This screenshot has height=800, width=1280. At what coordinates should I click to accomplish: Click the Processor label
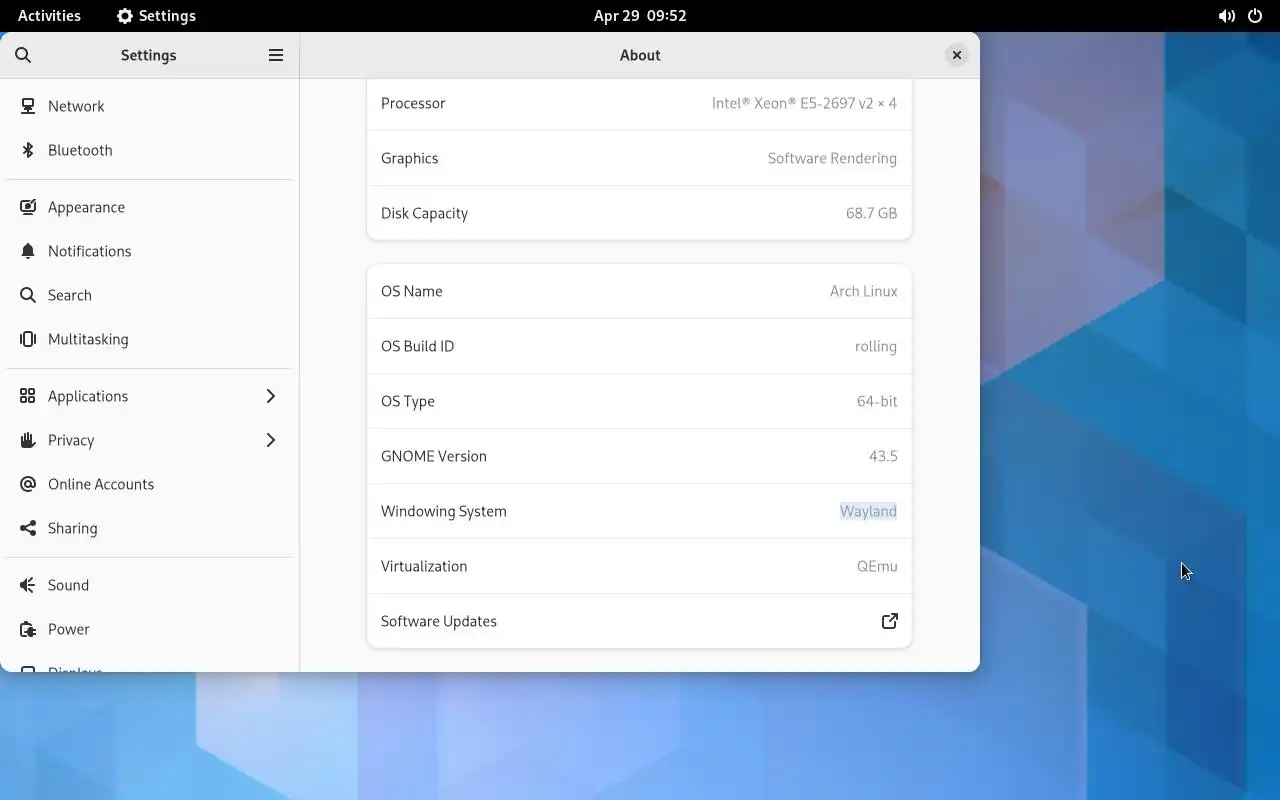point(413,103)
